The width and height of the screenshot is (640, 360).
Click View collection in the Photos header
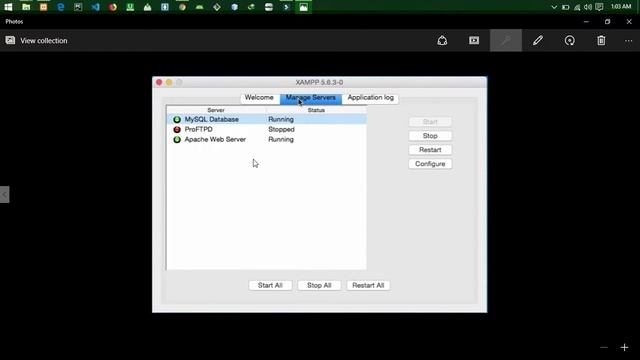pyautogui.click(x=37, y=40)
